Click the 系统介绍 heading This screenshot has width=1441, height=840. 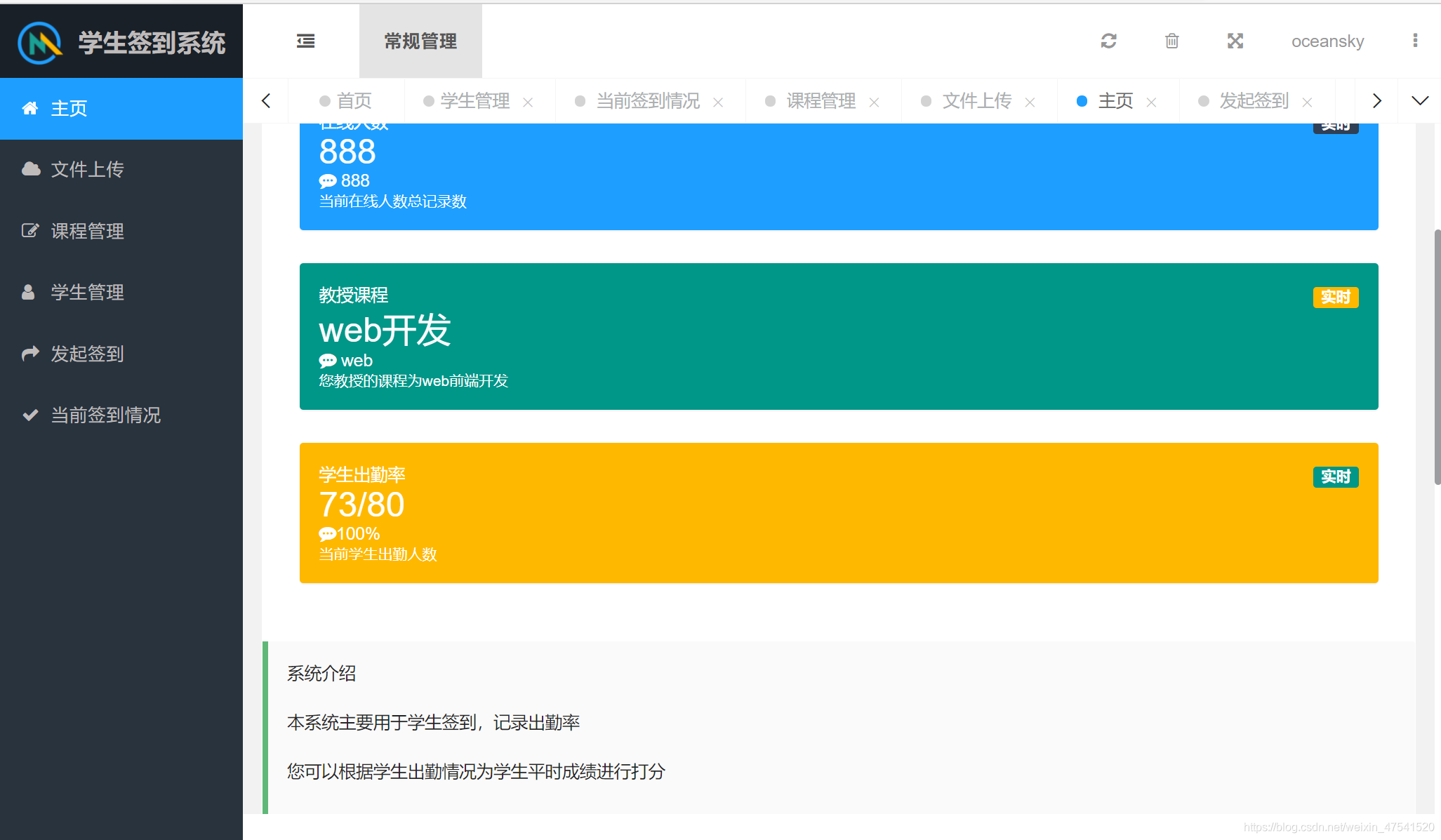pyautogui.click(x=321, y=674)
